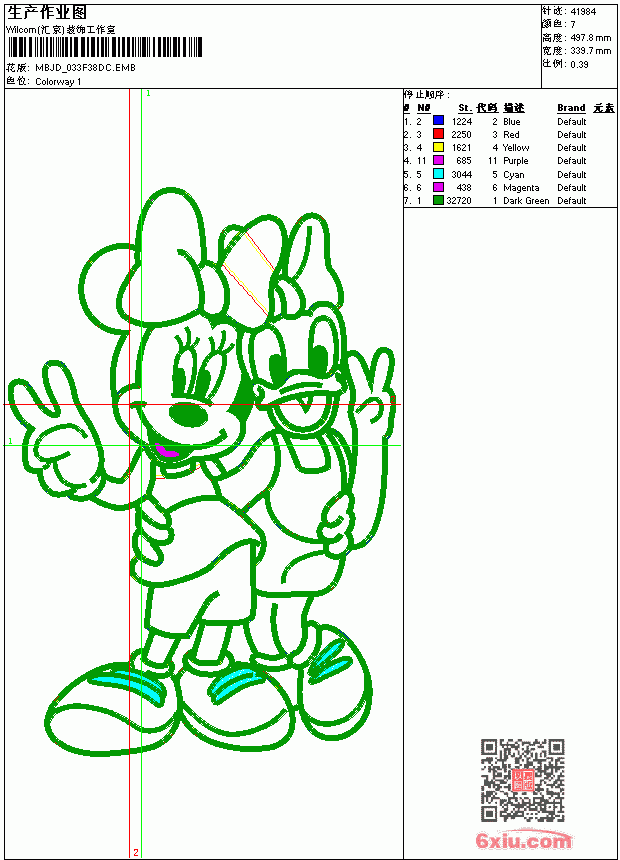Click the magenta tongue in the mouse design
Screen dimensions: 620x860
coord(167,451)
